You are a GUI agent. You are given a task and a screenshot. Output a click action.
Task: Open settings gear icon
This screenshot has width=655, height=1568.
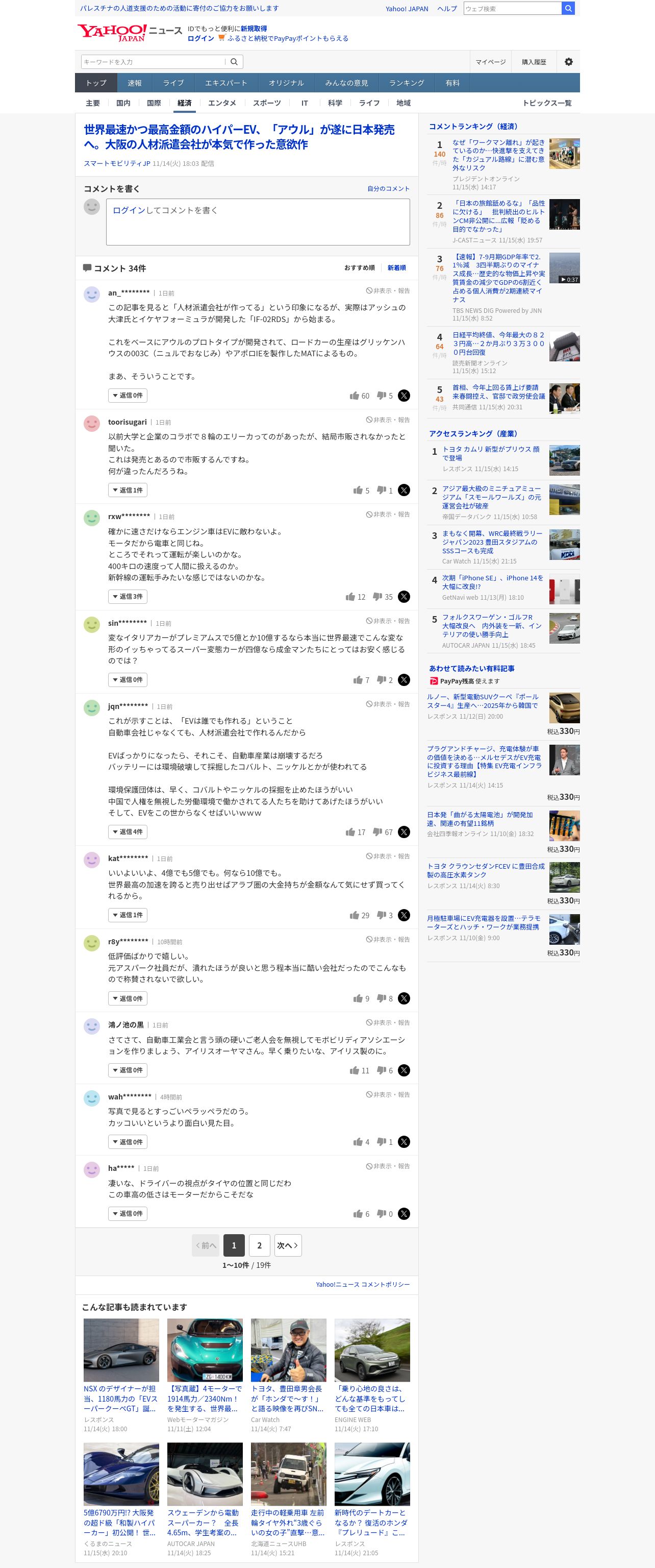[x=569, y=61]
